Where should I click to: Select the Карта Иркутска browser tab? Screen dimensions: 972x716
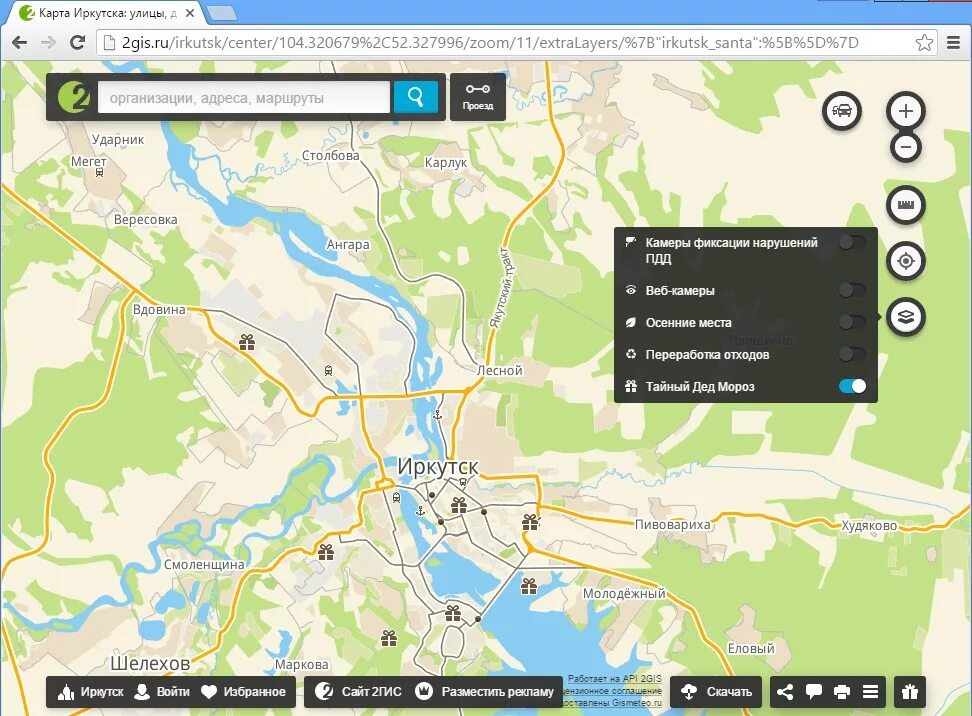tap(107, 13)
